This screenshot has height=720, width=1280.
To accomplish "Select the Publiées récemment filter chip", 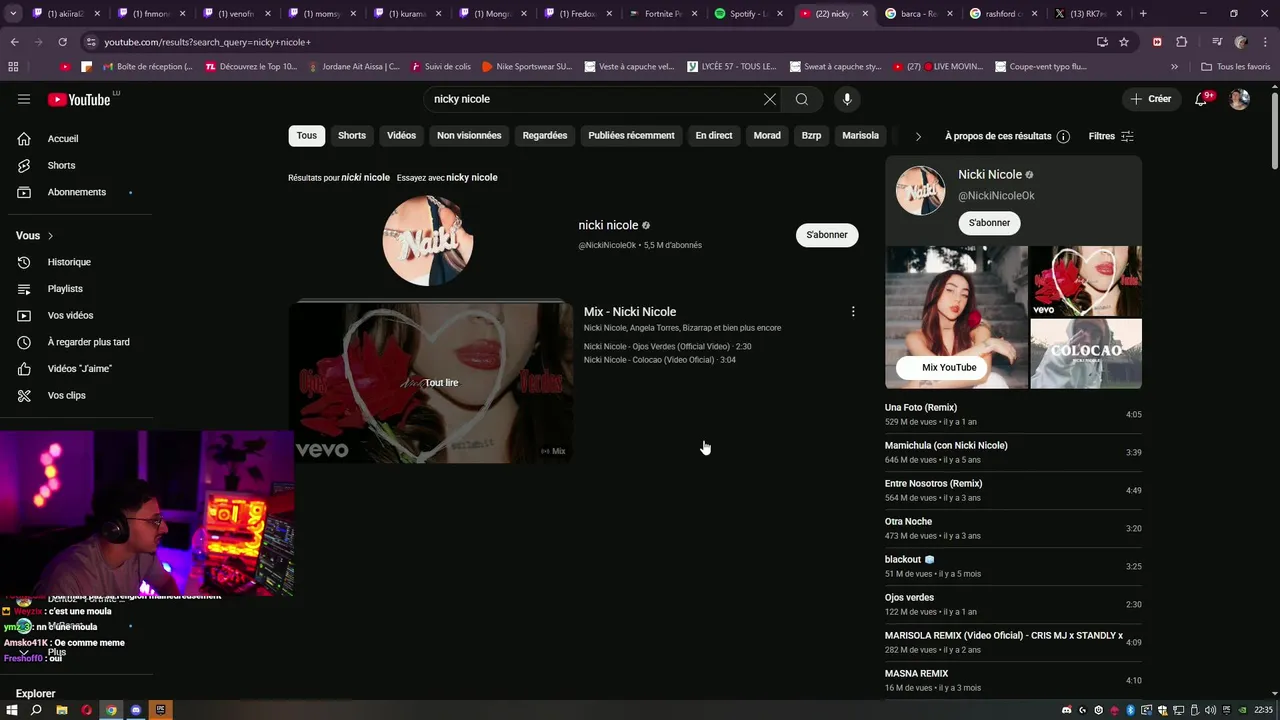I will 631,136.
